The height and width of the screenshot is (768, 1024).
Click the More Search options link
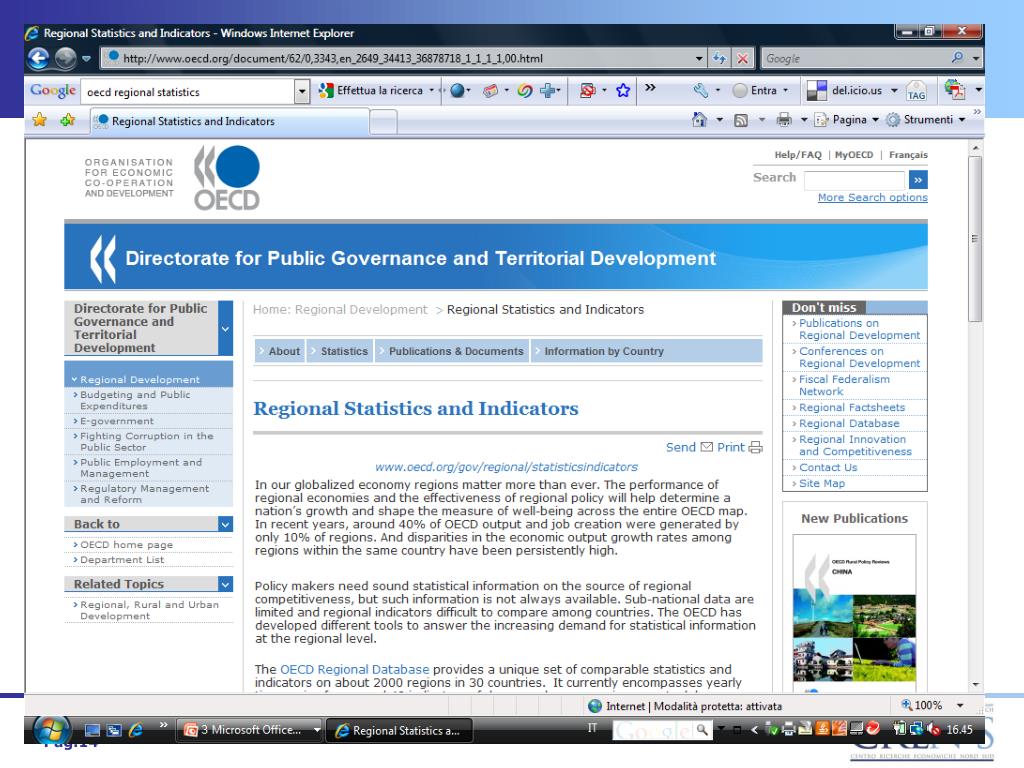point(872,197)
